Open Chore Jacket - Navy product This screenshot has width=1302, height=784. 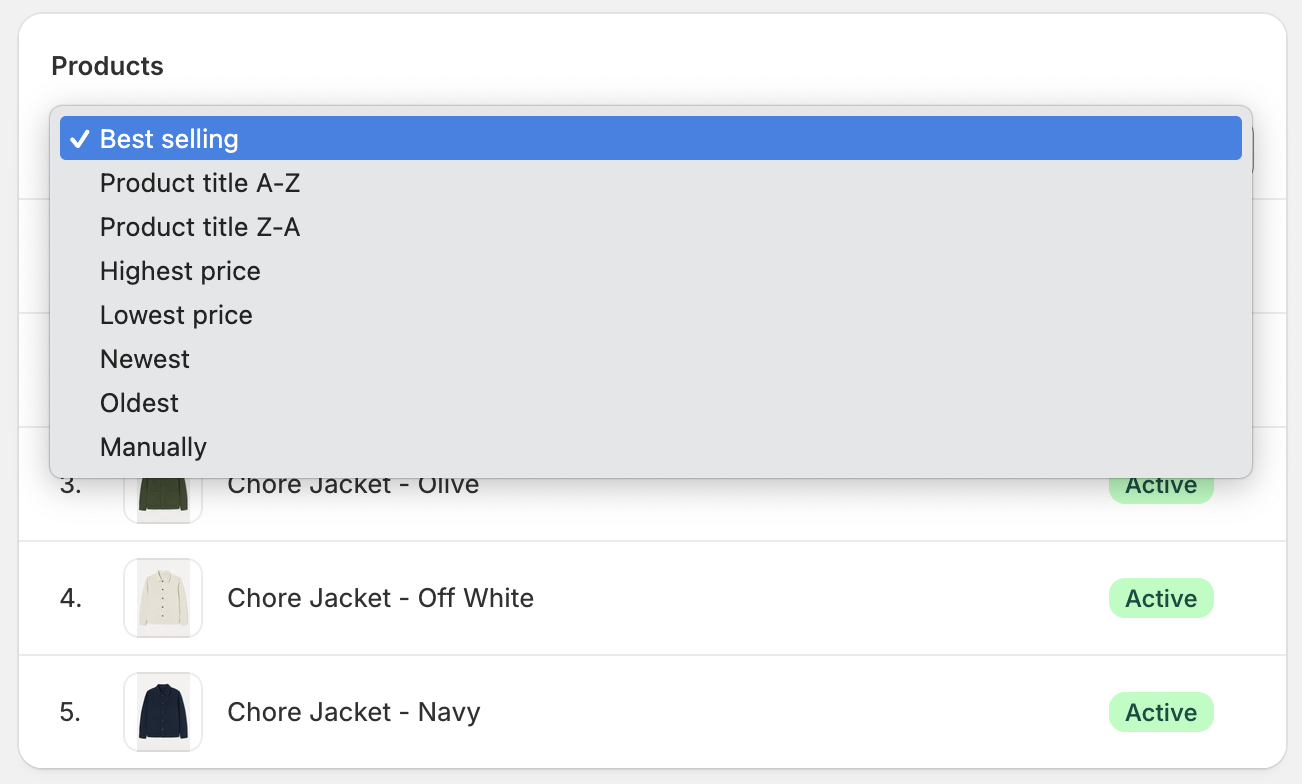tap(354, 712)
